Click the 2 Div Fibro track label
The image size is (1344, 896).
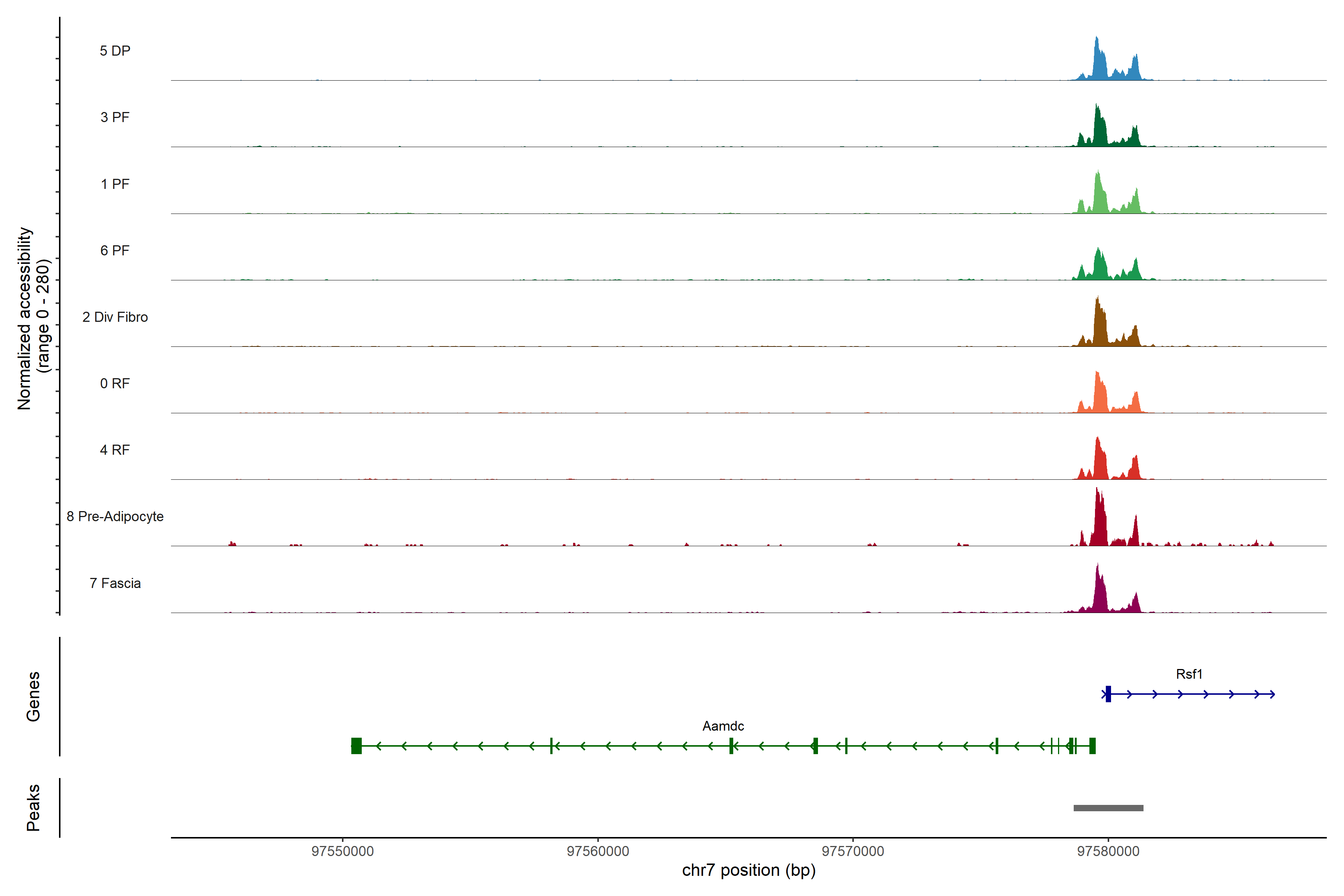pos(115,317)
